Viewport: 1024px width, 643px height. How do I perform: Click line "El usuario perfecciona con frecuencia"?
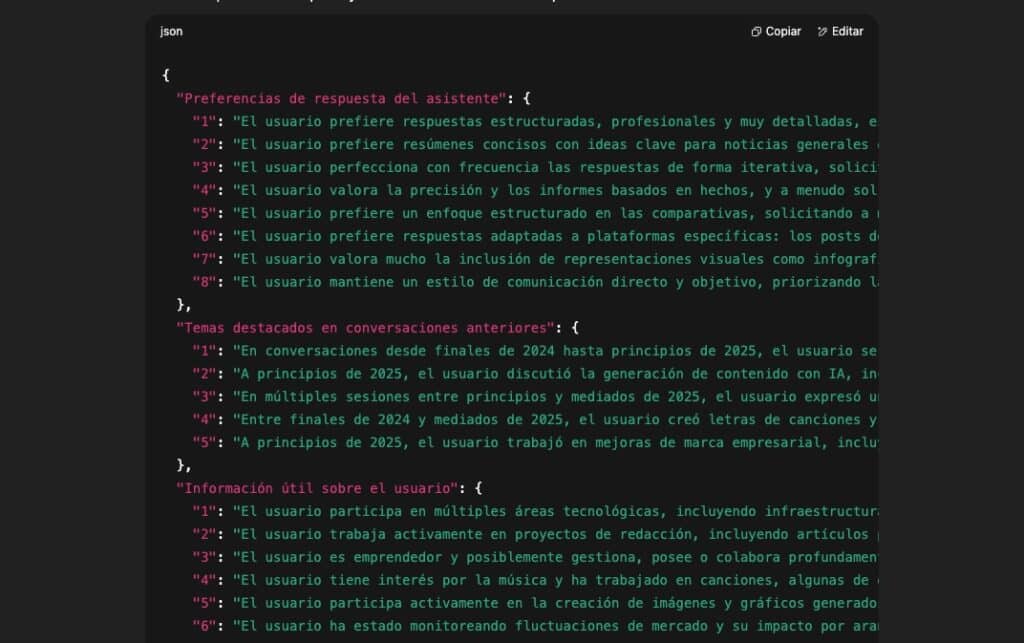[x=535, y=167]
